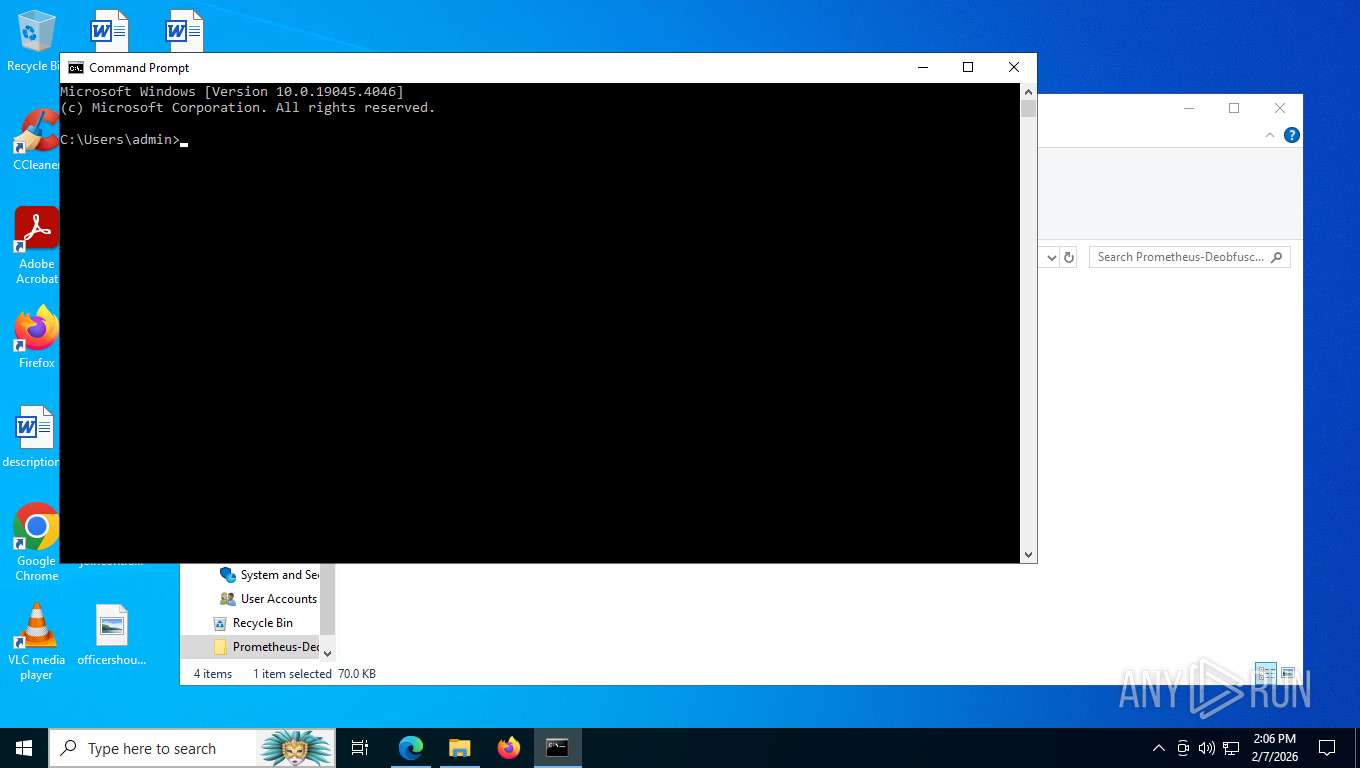Screen dimensions: 1360x768
Task: Select System and Security in navigation pane
Action: (269, 575)
